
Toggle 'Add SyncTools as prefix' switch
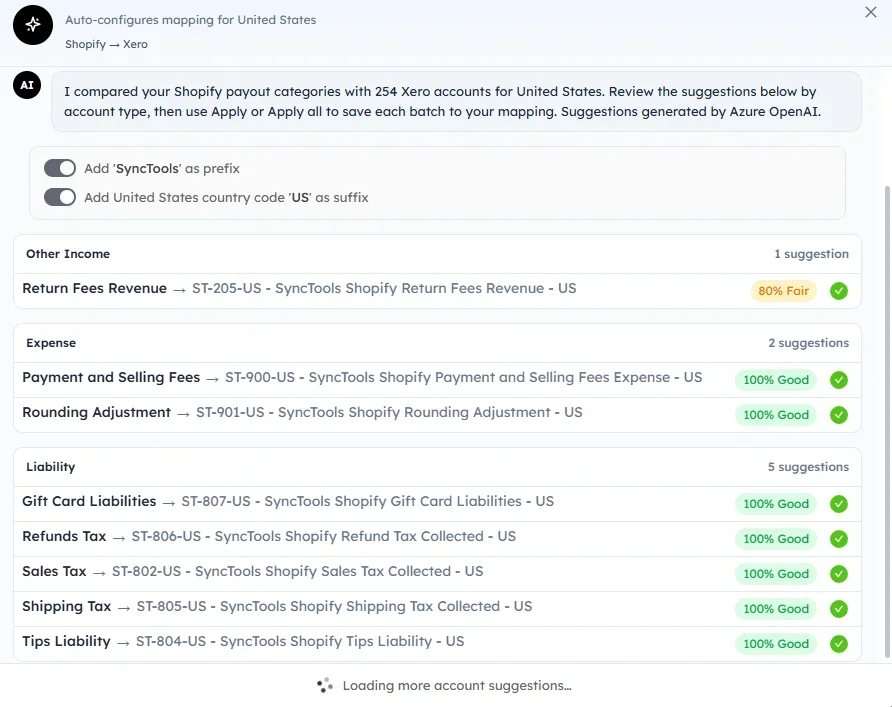(60, 168)
